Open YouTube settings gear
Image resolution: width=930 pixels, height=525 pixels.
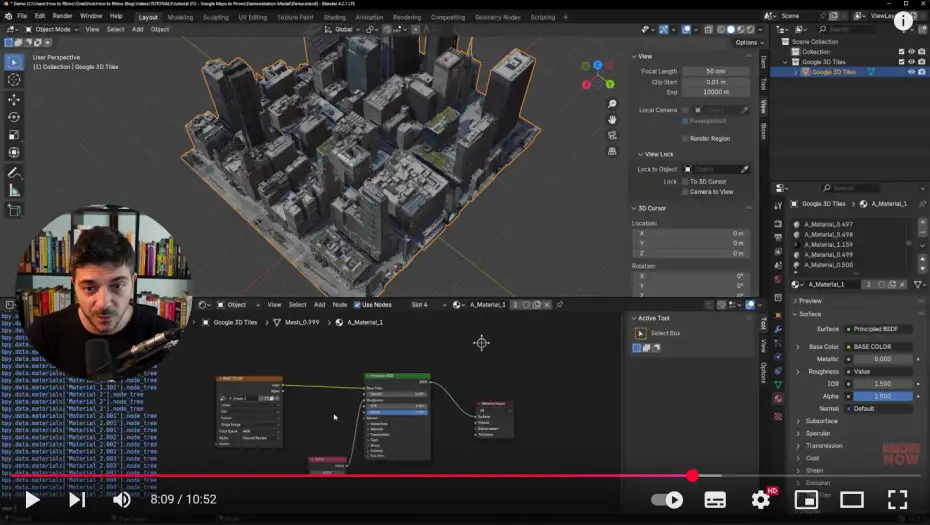(x=760, y=499)
